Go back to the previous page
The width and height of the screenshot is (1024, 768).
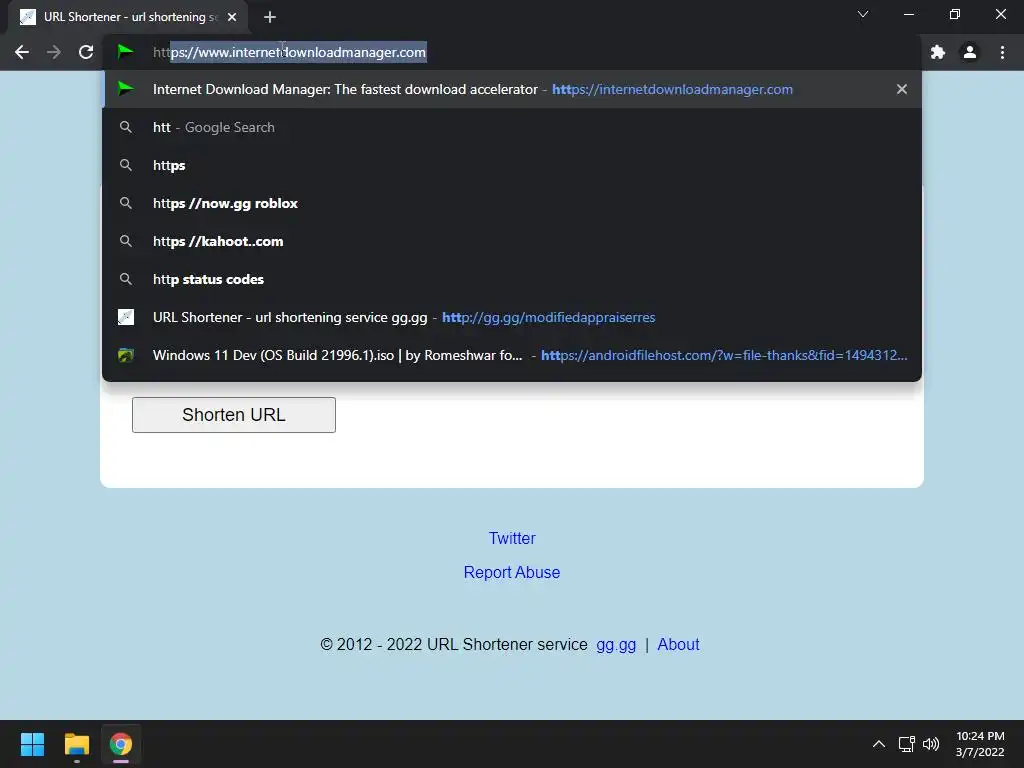tap(22, 52)
